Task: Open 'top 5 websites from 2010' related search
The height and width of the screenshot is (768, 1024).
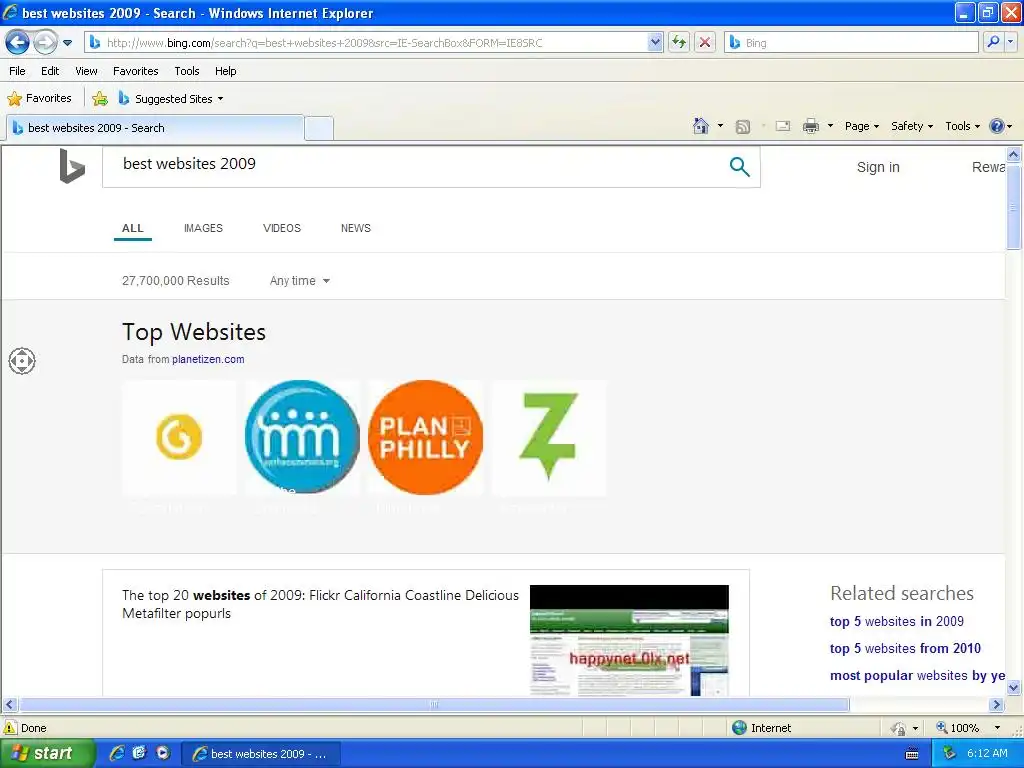Action: [x=905, y=648]
